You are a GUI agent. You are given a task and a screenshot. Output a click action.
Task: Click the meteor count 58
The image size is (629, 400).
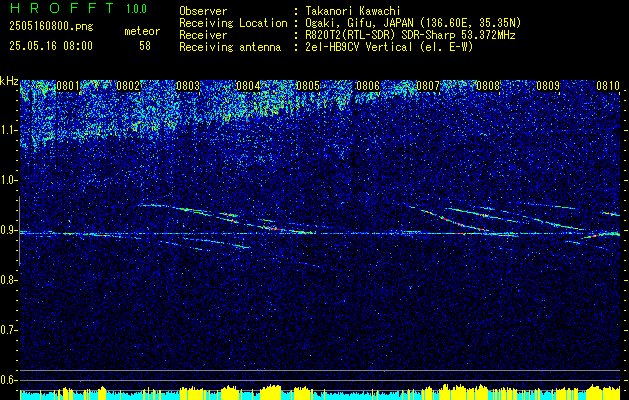[x=145, y=46]
